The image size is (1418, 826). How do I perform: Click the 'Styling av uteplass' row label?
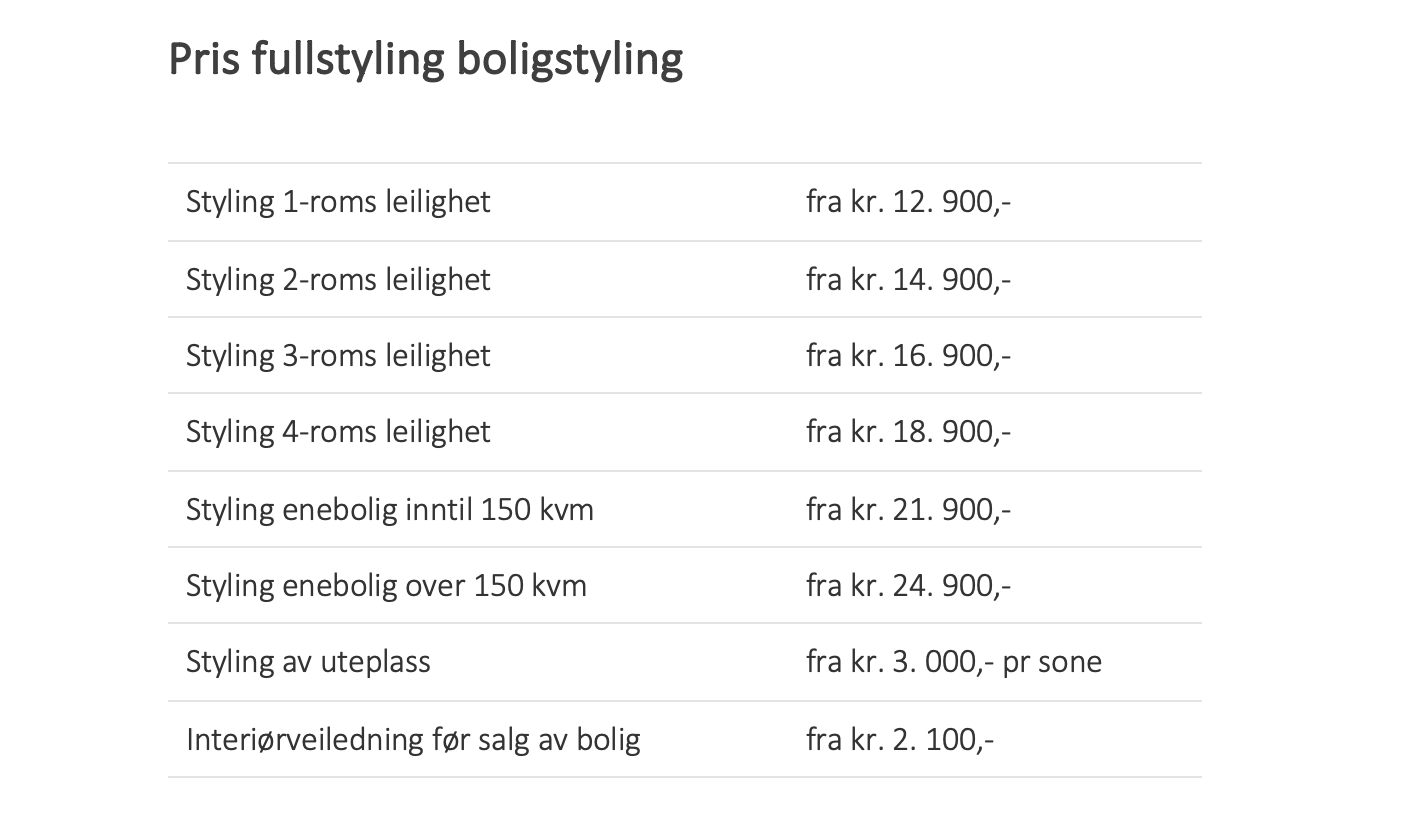click(x=308, y=662)
